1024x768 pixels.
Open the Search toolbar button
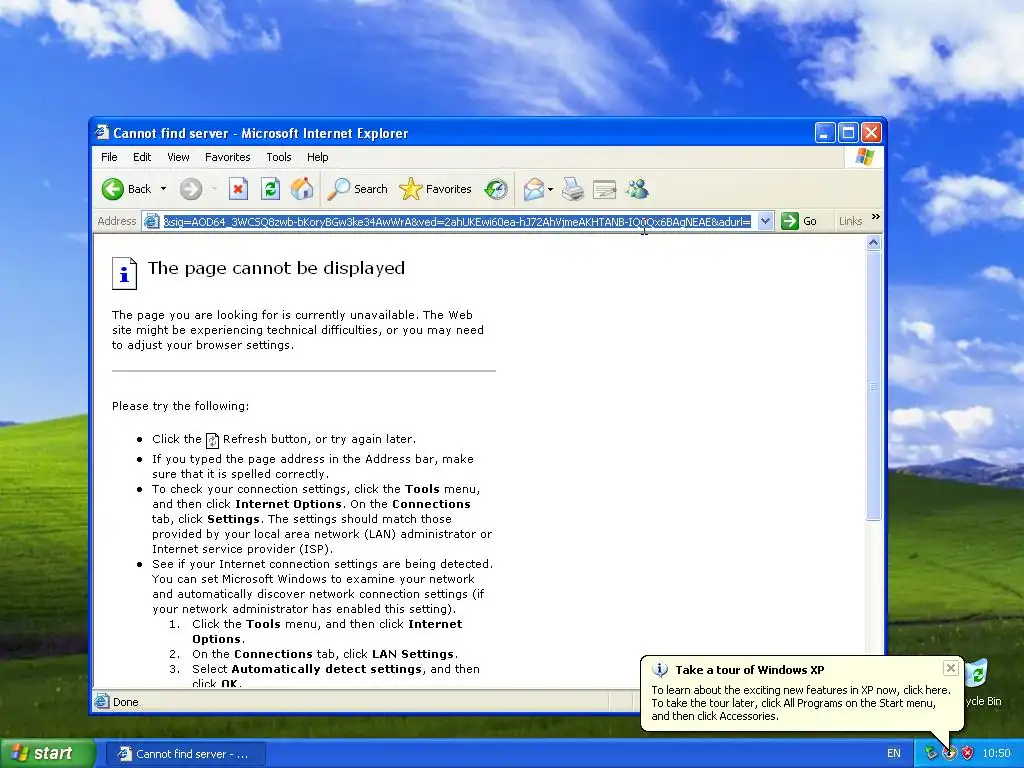[357, 189]
